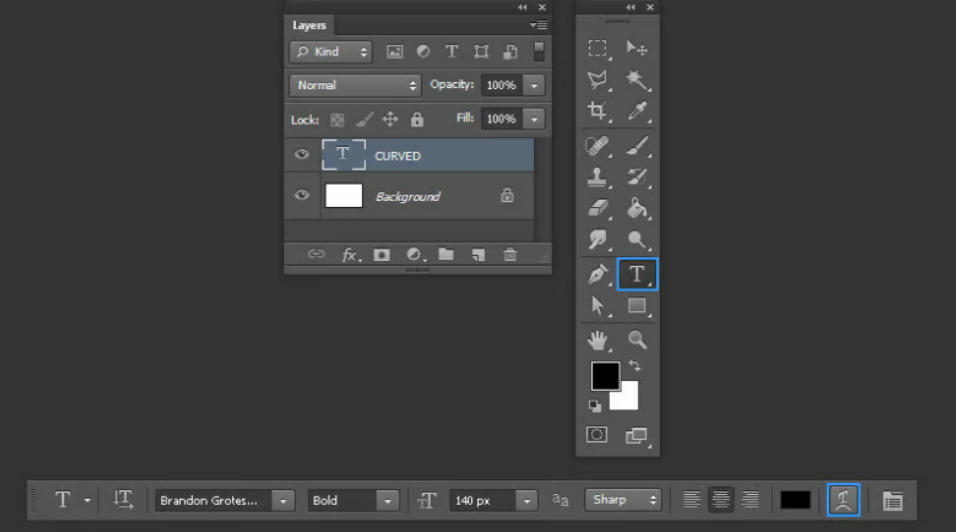The width and height of the screenshot is (956, 532).
Task: Select the Rectangular Marquee tool
Action: pyautogui.click(x=598, y=48)
